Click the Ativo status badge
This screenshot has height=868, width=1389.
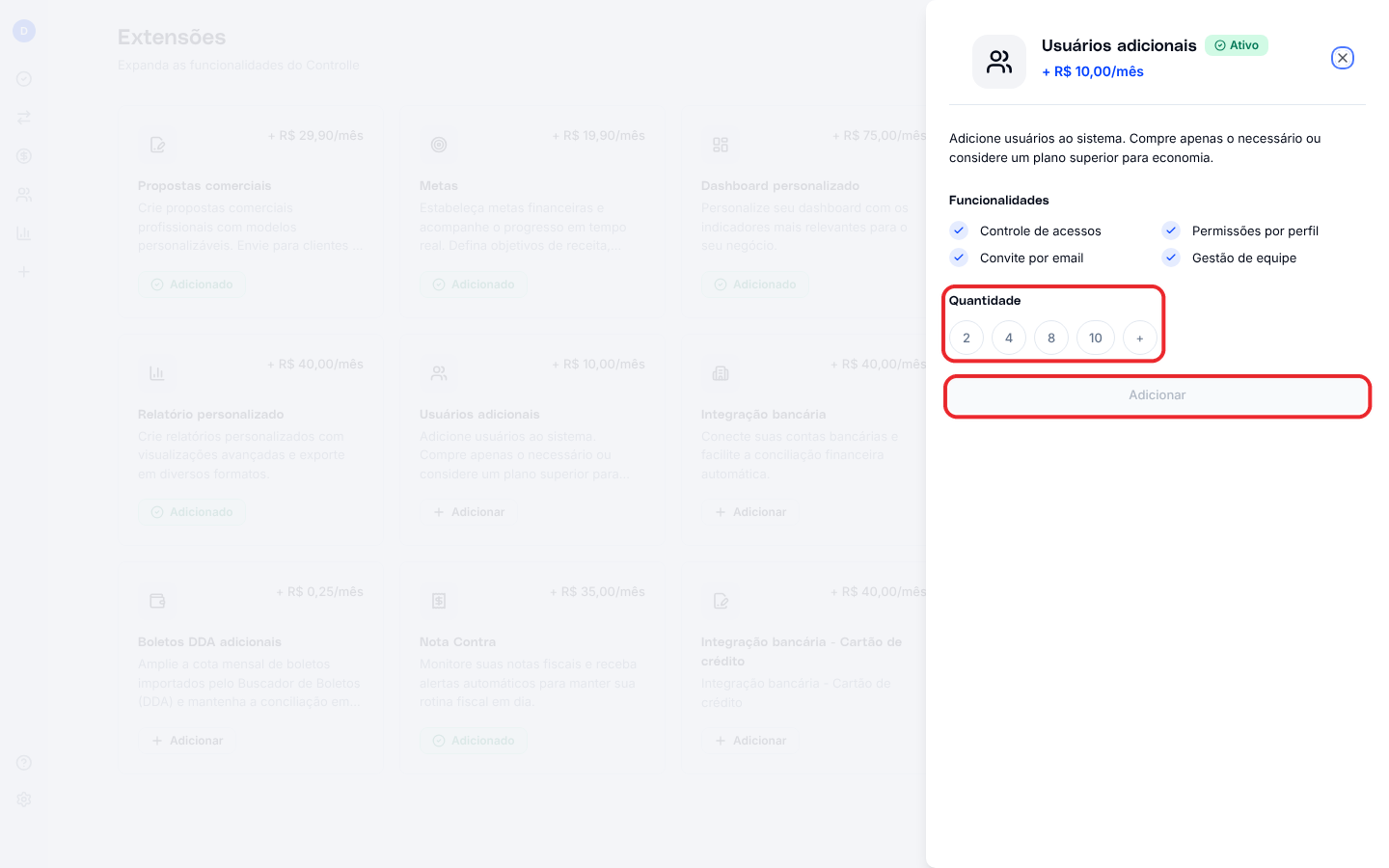[1237, 45]
